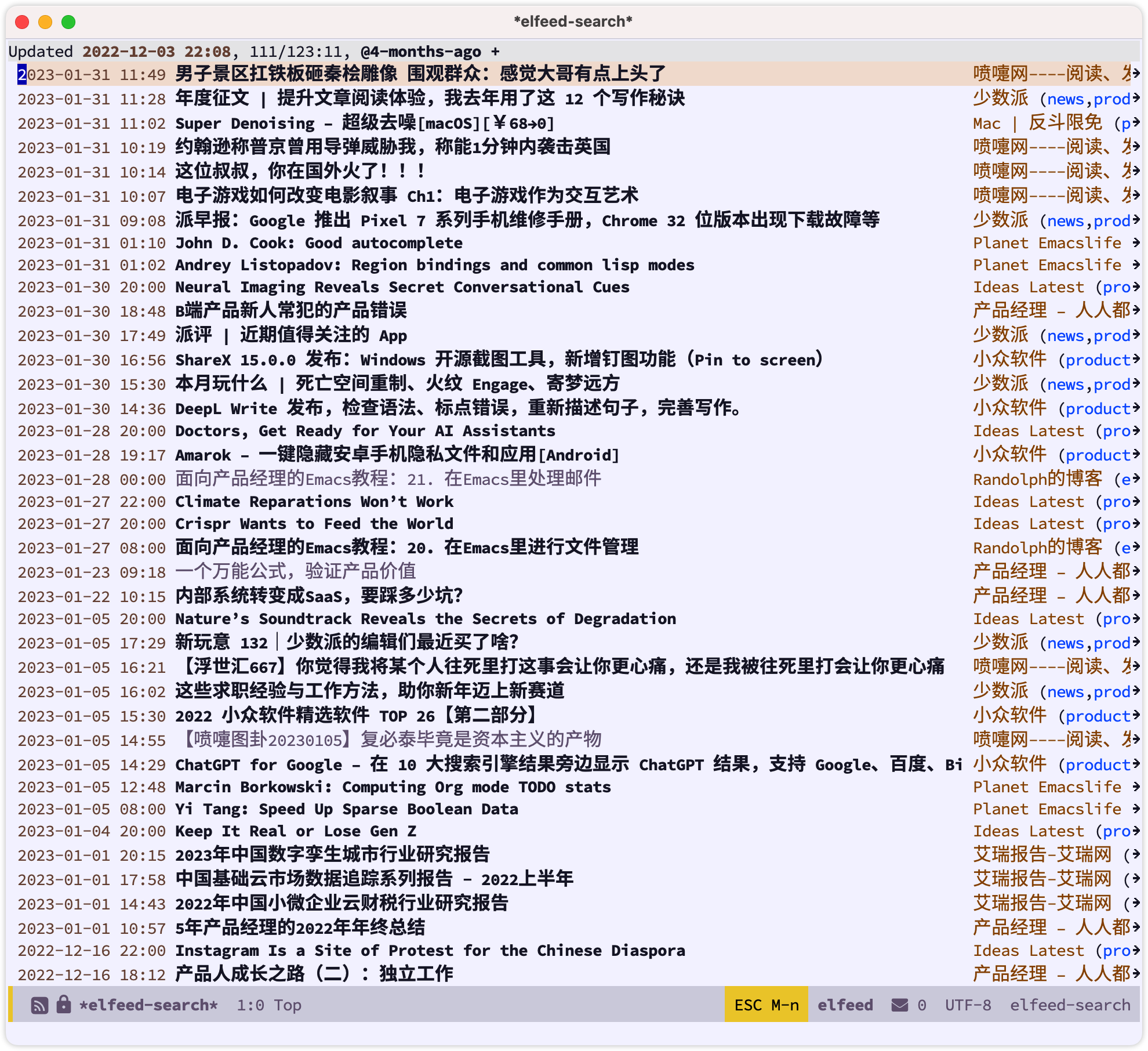Select 2023年中国数字孪生城市行业研究报告 entry
This screenshot has height=1051, width=1148.
click(x=333, y=855)
